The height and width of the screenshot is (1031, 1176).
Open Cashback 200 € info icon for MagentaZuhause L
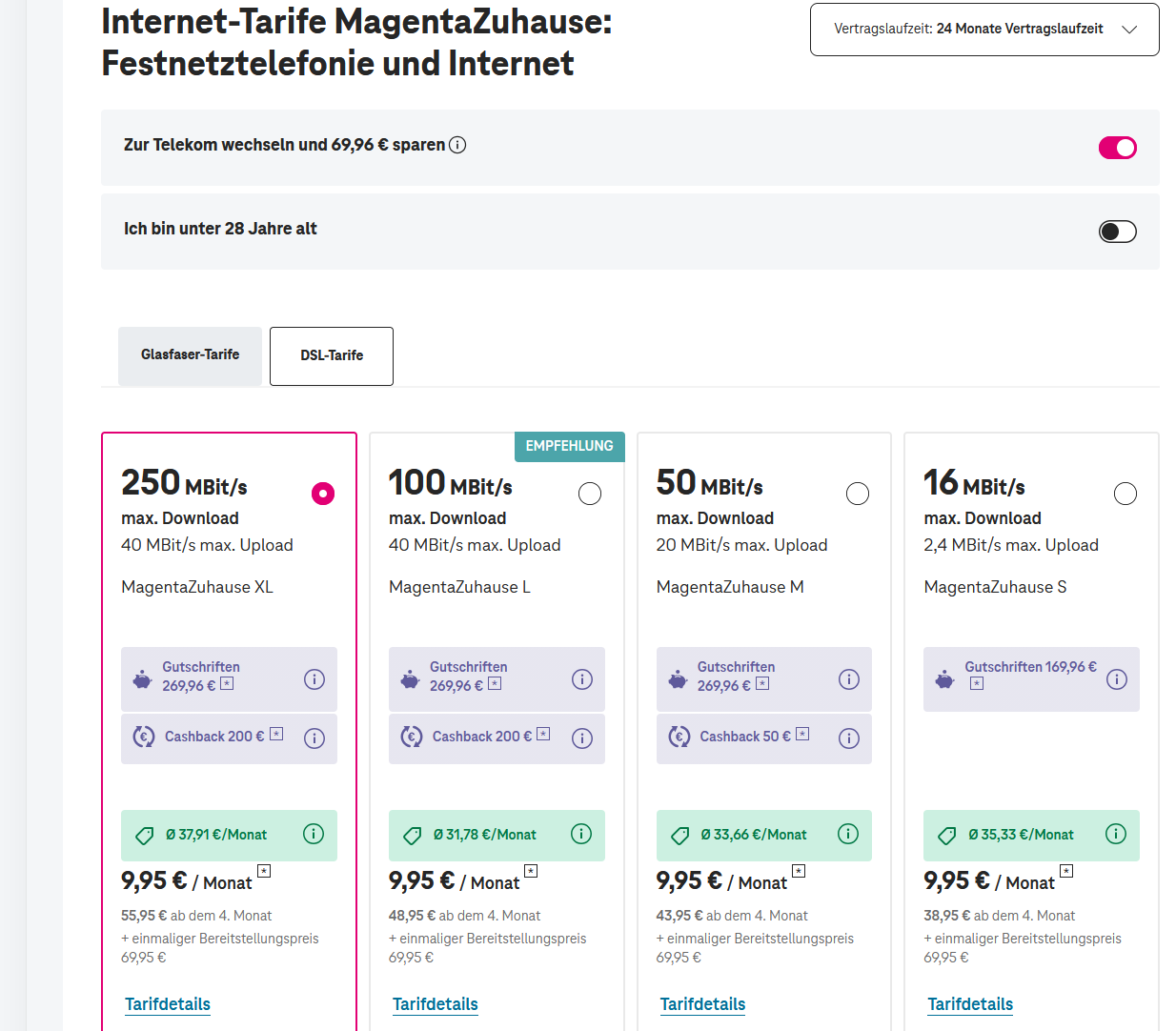pos(582,738)
